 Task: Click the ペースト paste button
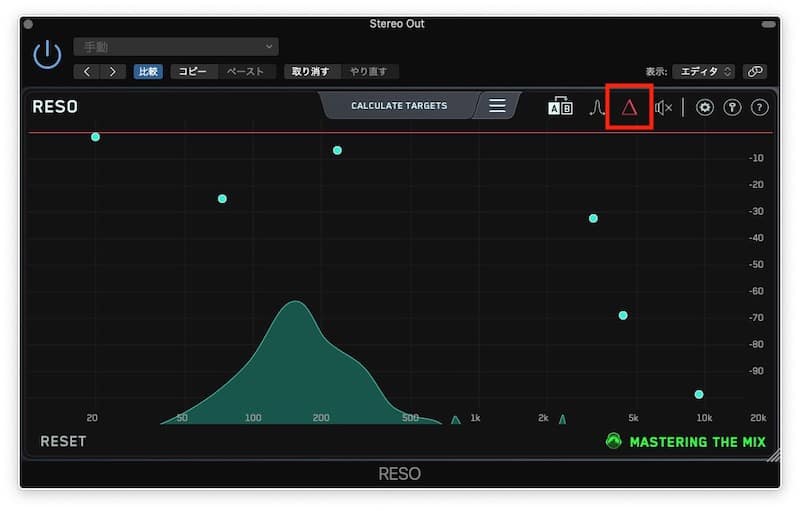pos(246,71)
